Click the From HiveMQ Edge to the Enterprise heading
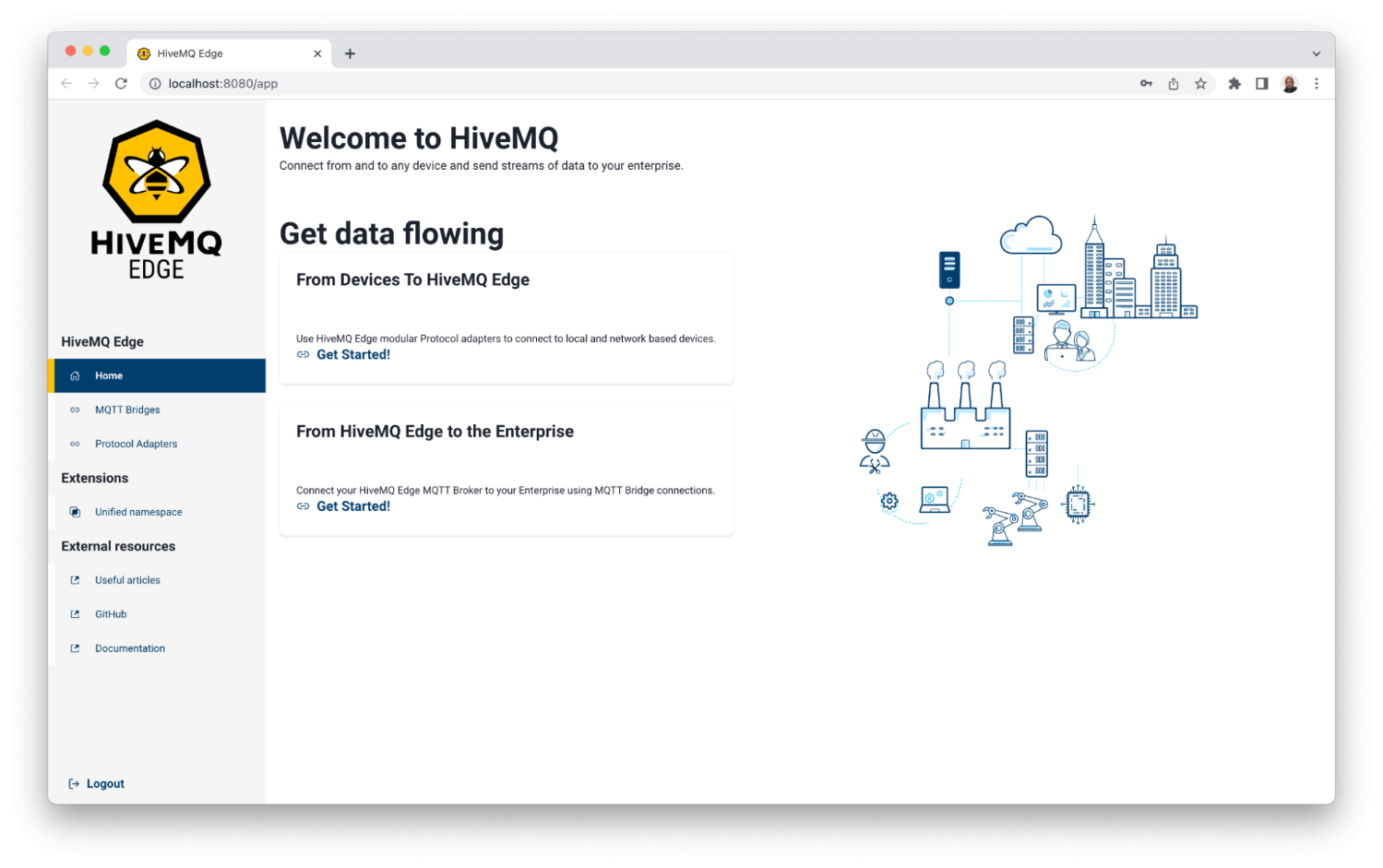 (x=435, y=432)
